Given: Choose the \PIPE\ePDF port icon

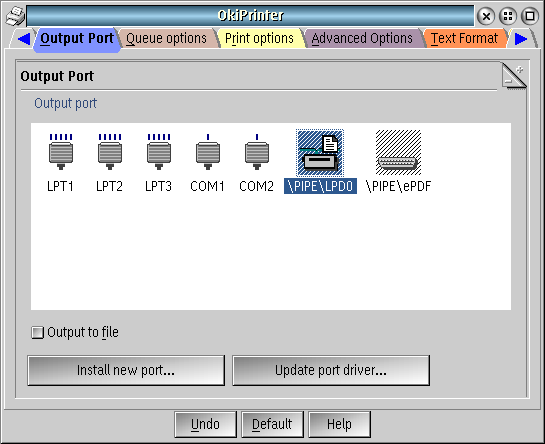Looking at the screenshot, I should [398, 153].
